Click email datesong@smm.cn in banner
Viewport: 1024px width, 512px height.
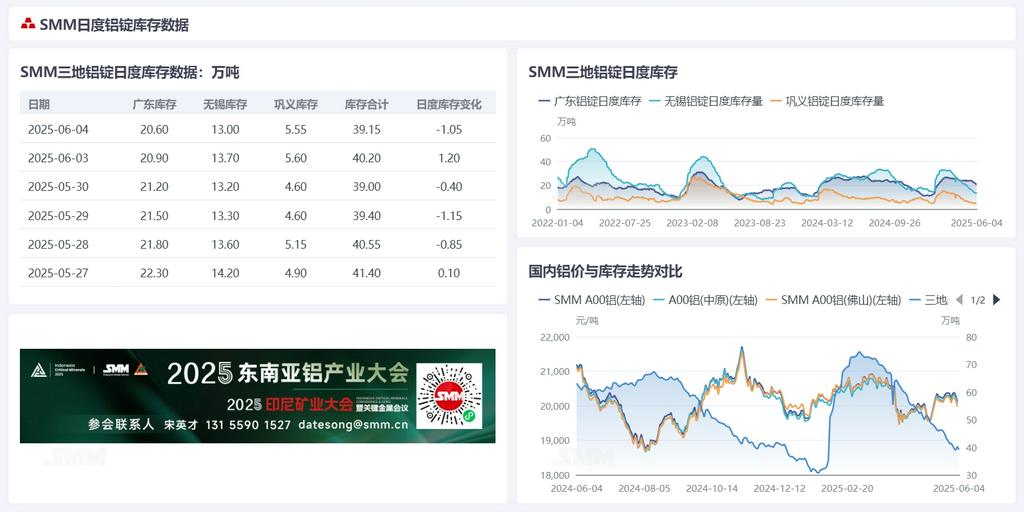(353, 424)
